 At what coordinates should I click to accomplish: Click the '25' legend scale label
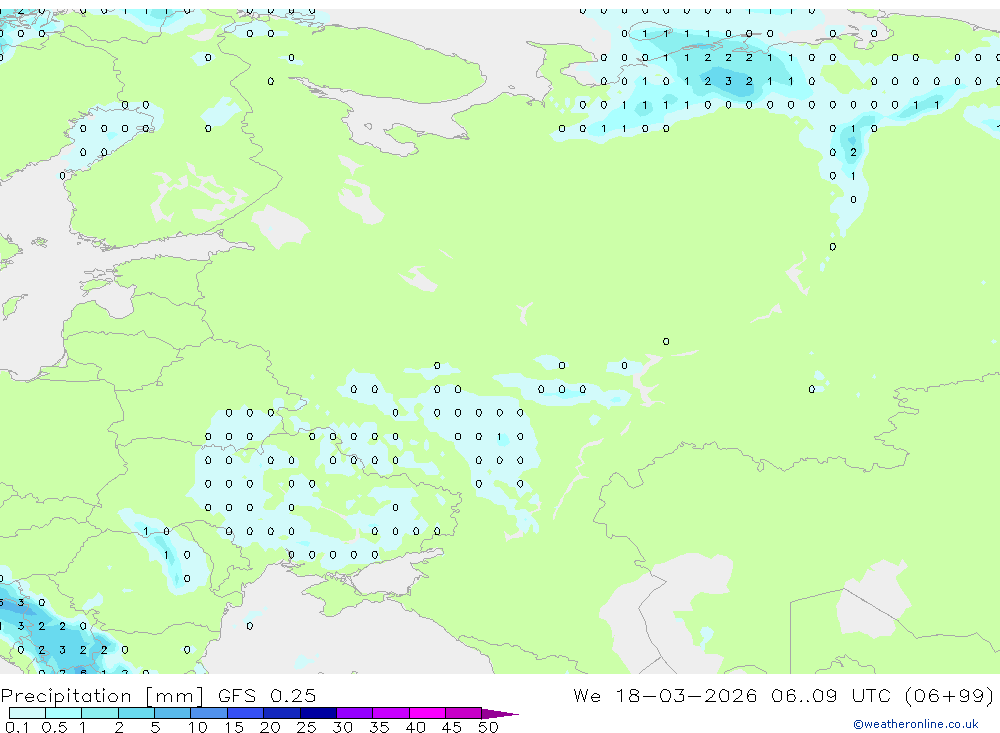306,727
